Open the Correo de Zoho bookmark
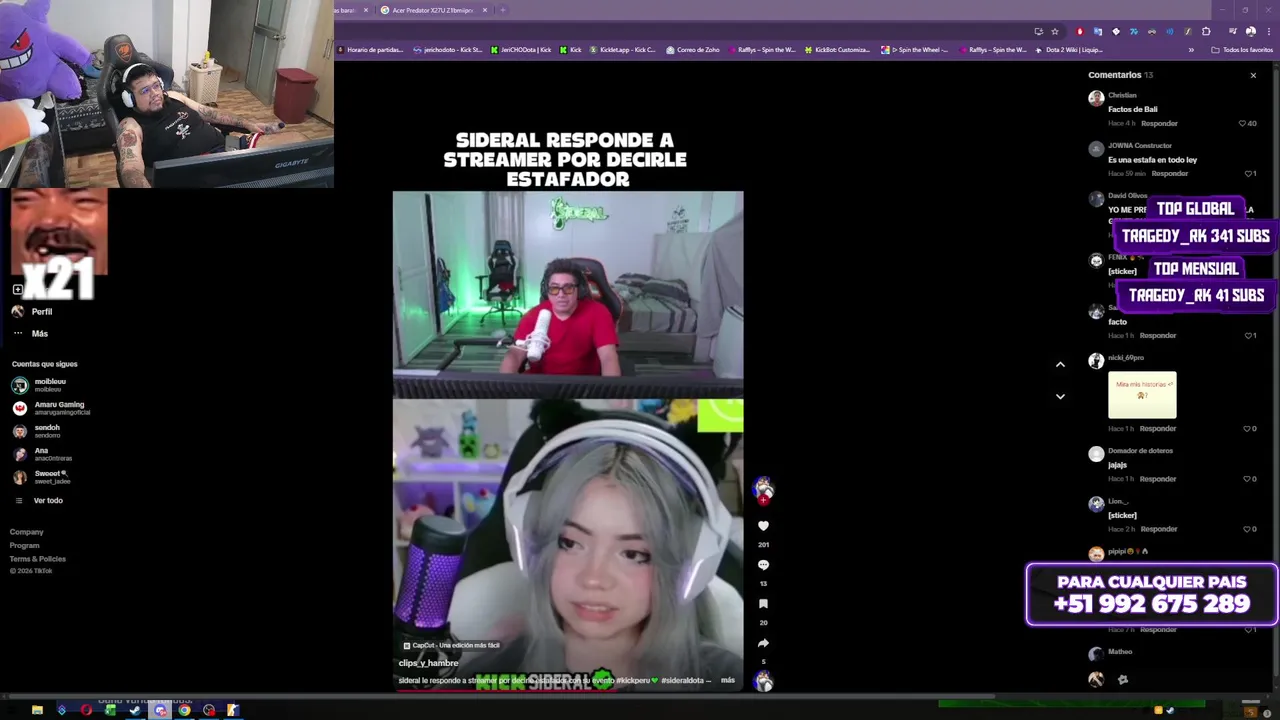 click(693, 49)
